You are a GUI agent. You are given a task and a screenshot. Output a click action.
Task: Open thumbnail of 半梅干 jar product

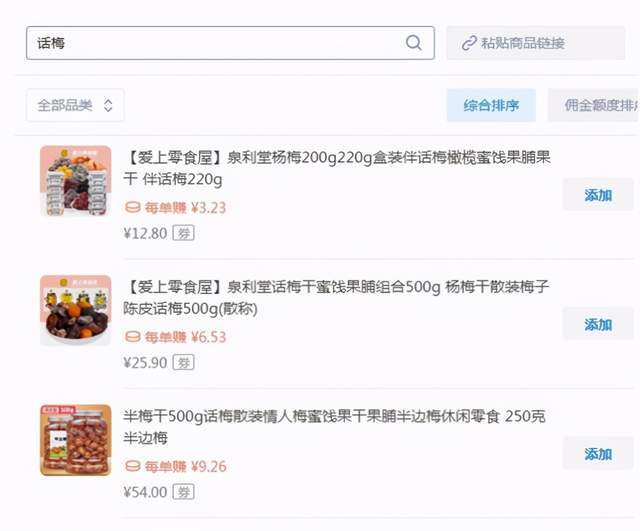point(76,440)
